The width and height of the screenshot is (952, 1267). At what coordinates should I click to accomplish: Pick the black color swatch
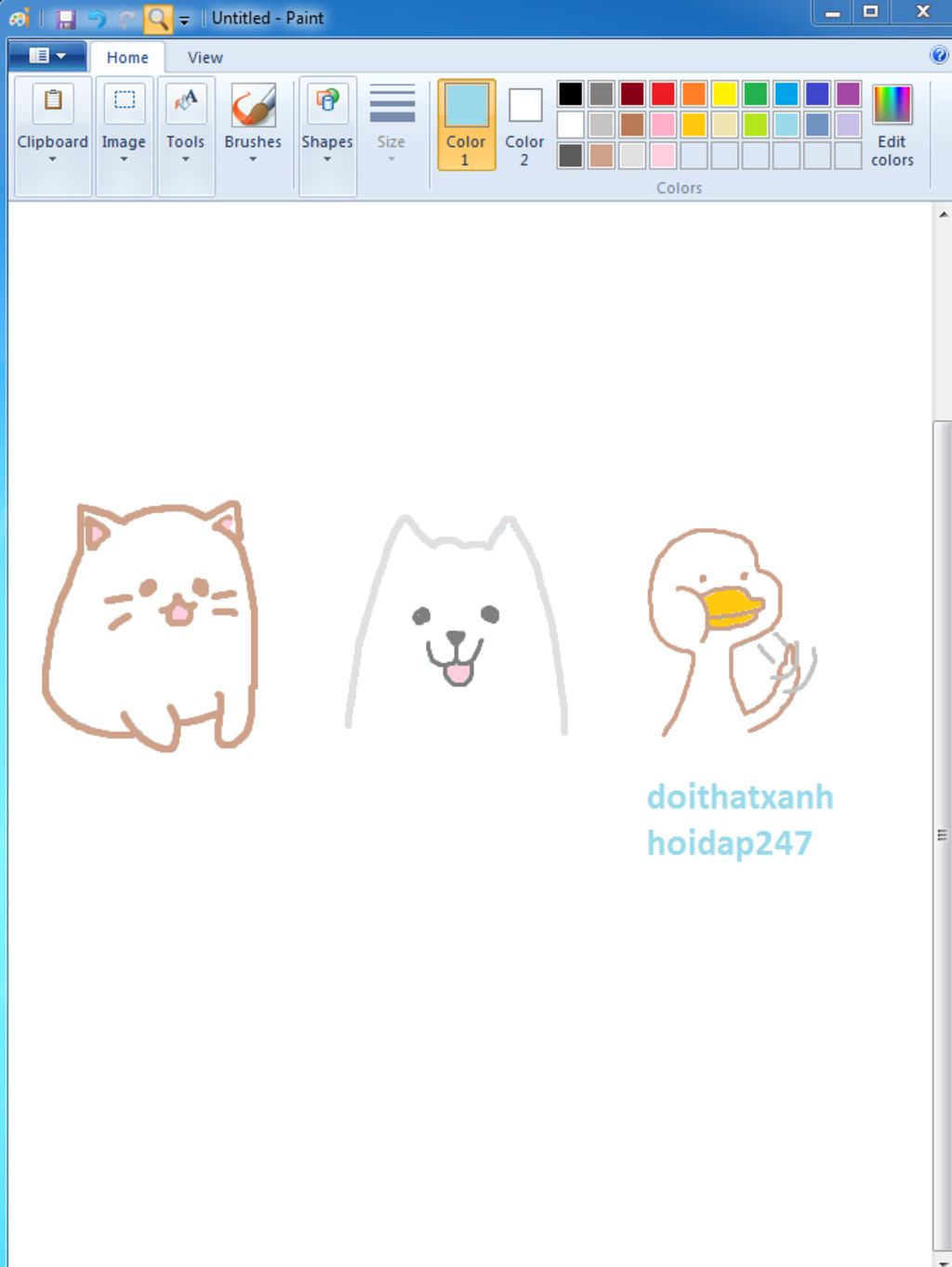[x=571, y=94]
